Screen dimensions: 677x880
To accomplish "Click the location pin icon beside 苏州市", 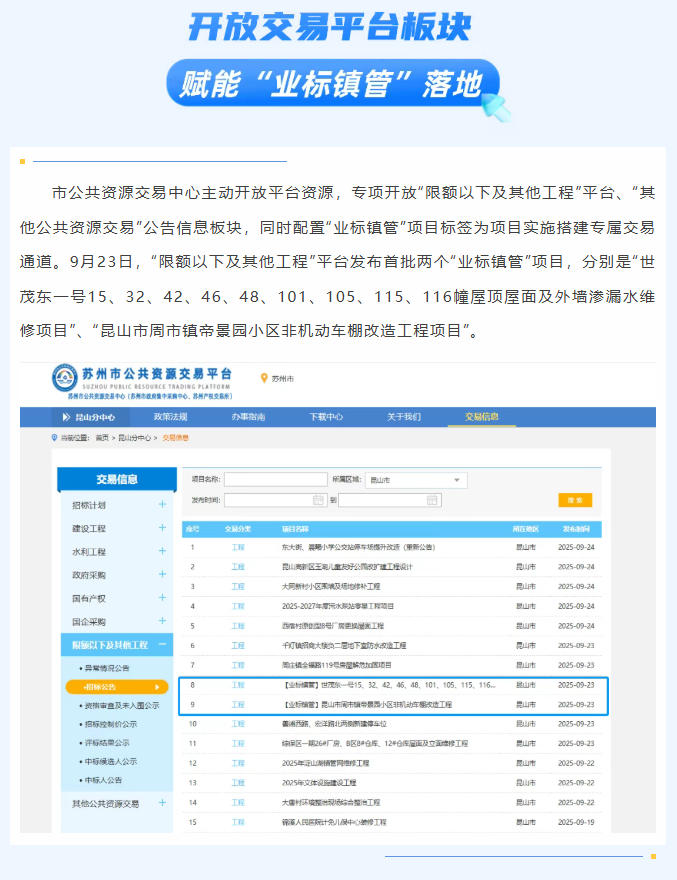I will pyautogui.click(x=264, y=378).
